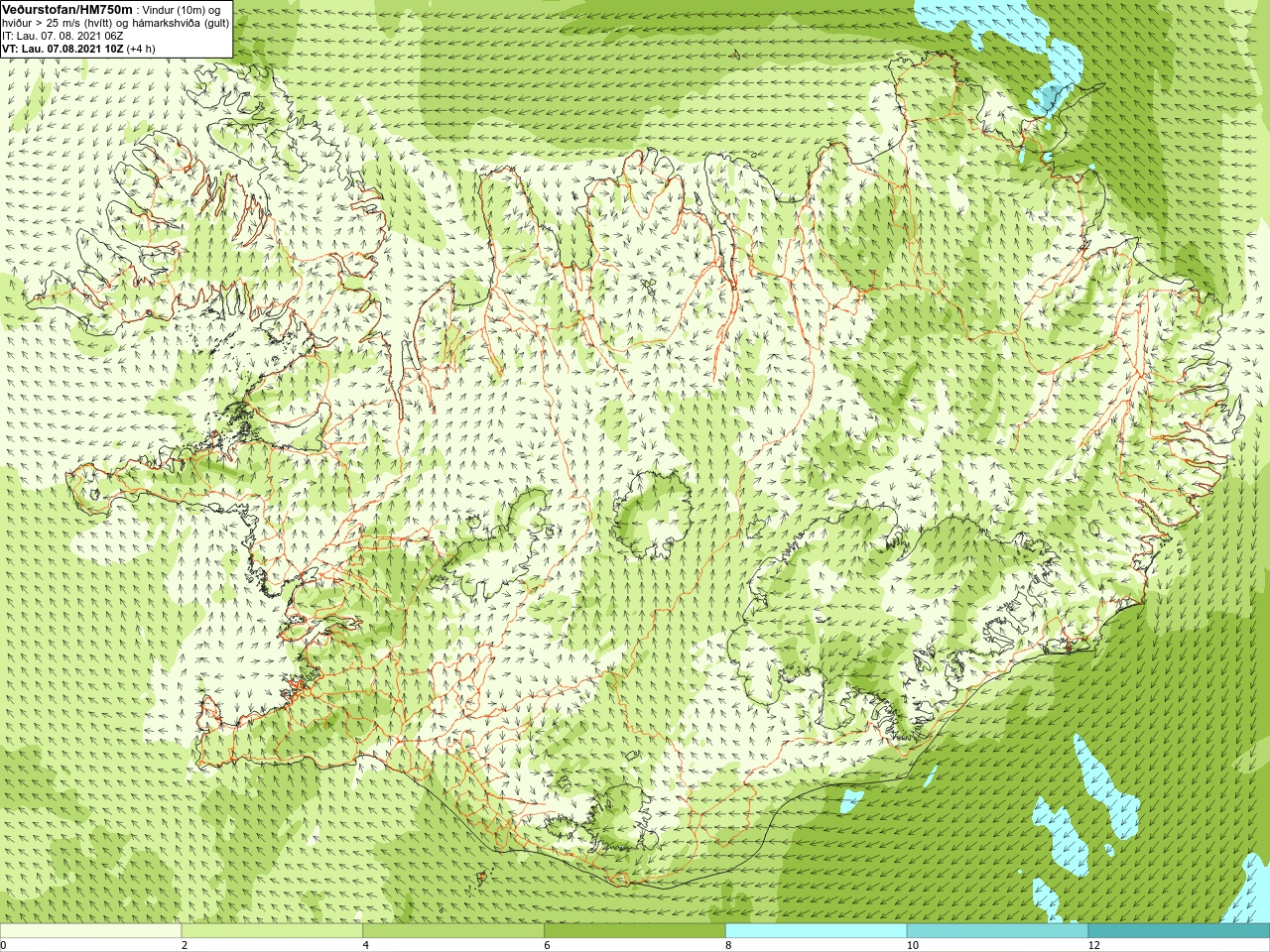The height and width of the screenshot is (952, 1270).
Task: Click the 10–12 m/s turquoise legend swatch
Action: click(x=997, y=931)
